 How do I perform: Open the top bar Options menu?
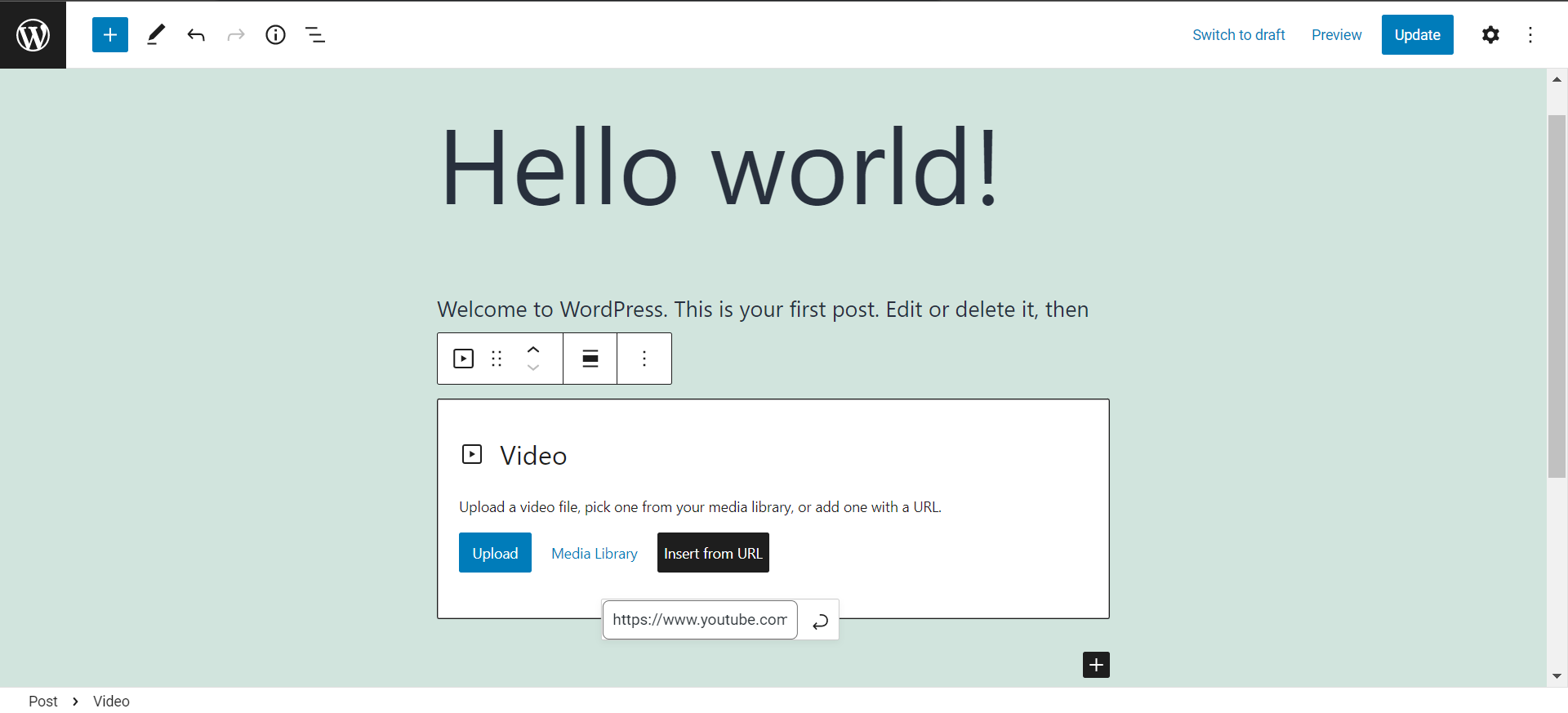click(1530, 34)
